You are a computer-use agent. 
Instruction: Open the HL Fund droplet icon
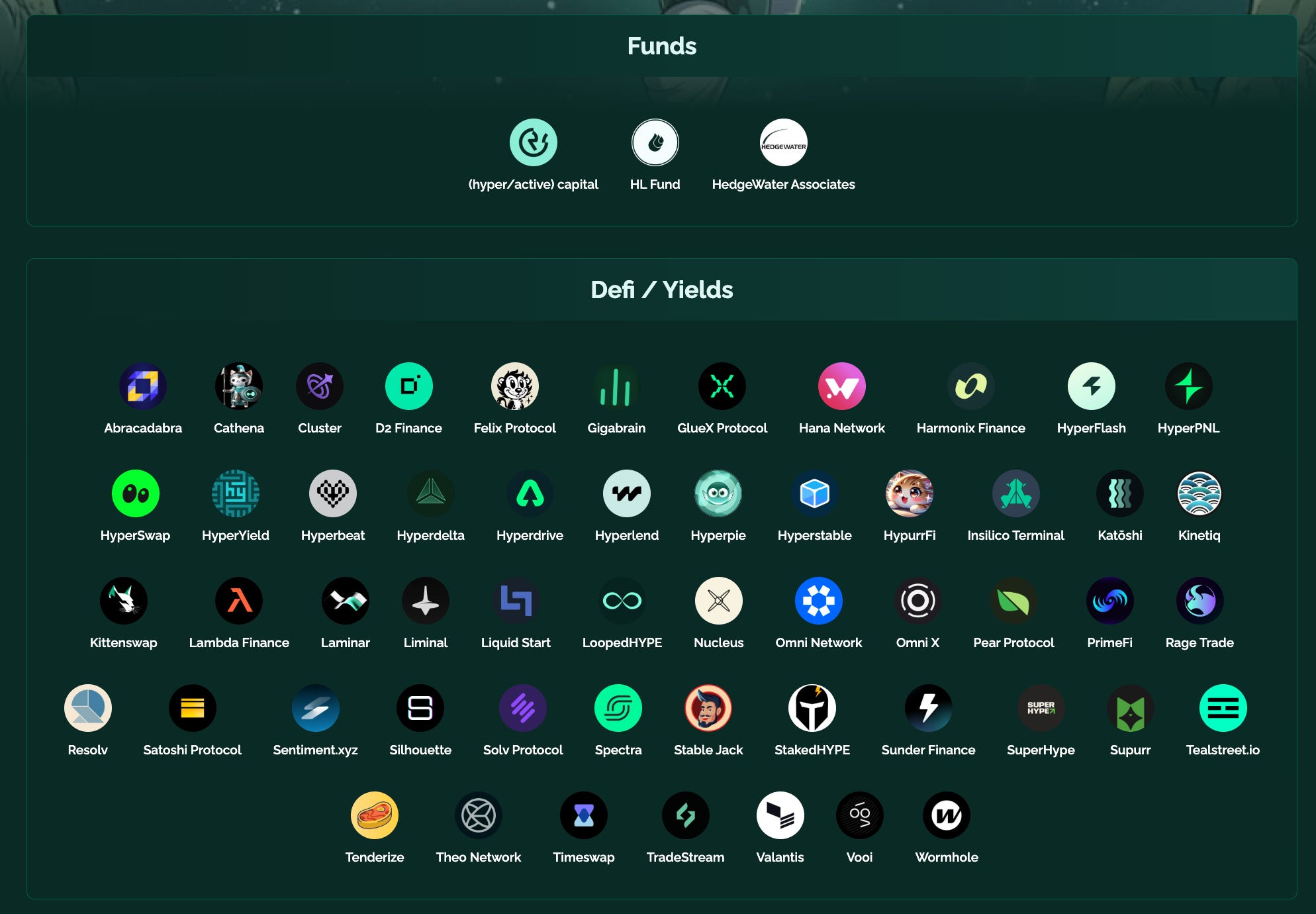[x=655, y=142]
